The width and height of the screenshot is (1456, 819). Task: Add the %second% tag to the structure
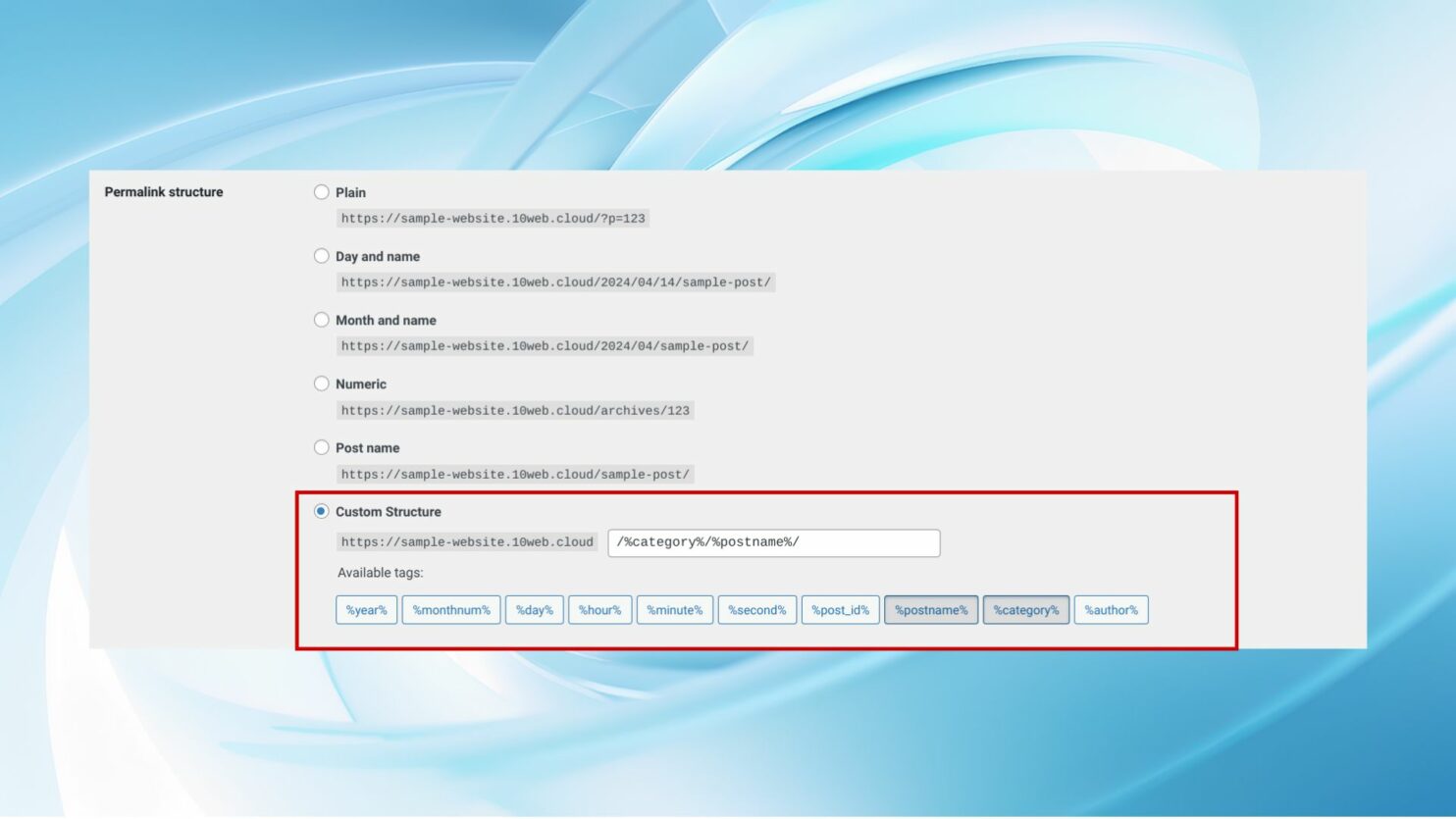click(756, 609)
